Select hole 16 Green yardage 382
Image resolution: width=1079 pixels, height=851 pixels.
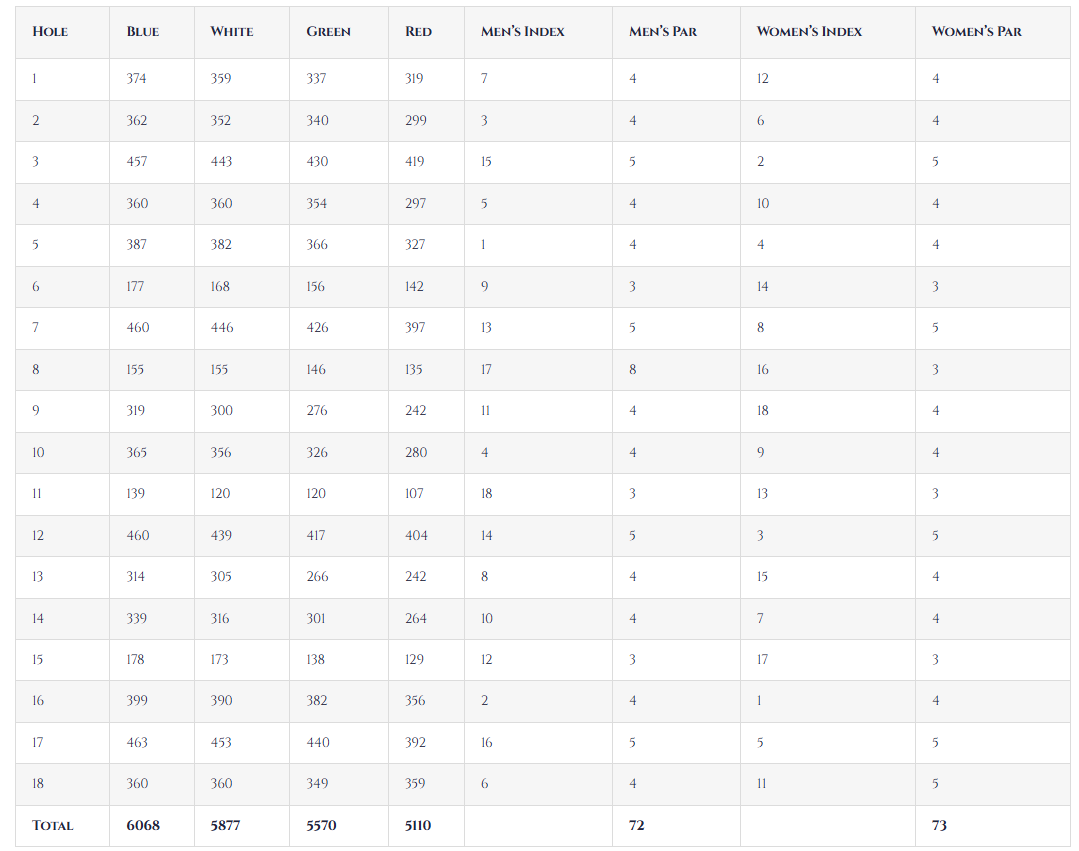tap(317, 701)
